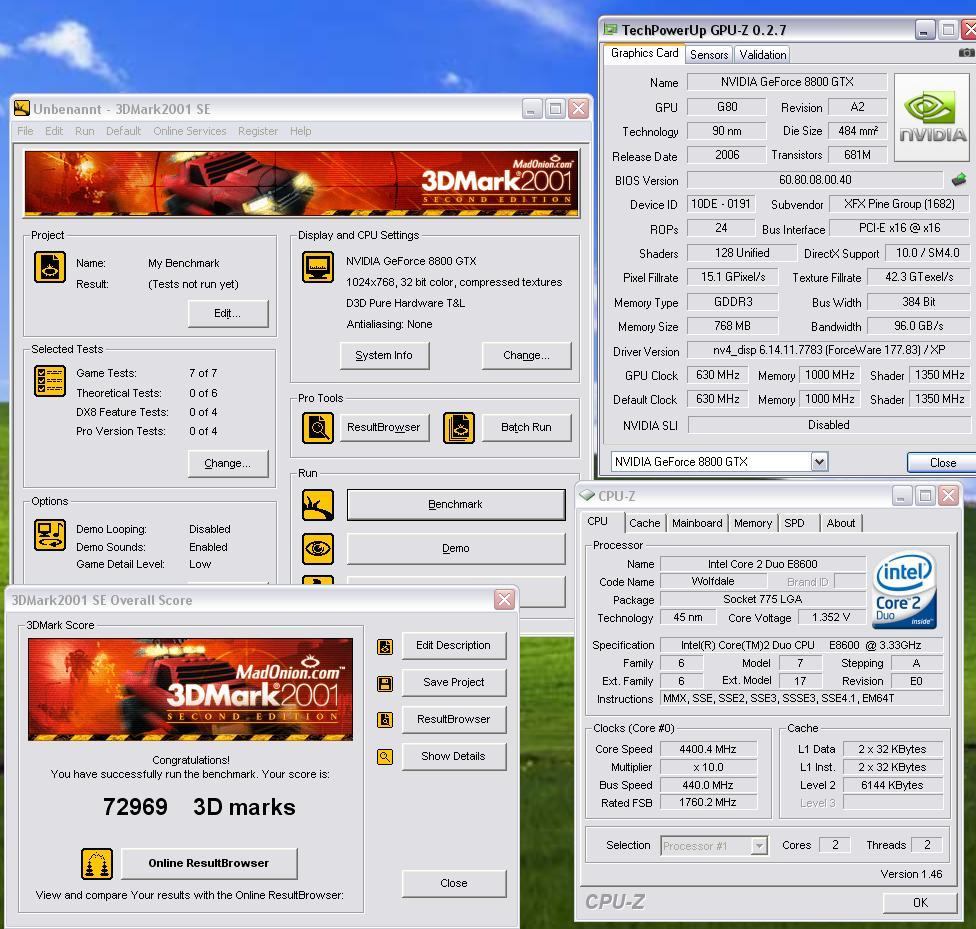The height and width of the screenshot is (929, 976).
Task: Click the Edit... button in Project
Action: (227, 313)
